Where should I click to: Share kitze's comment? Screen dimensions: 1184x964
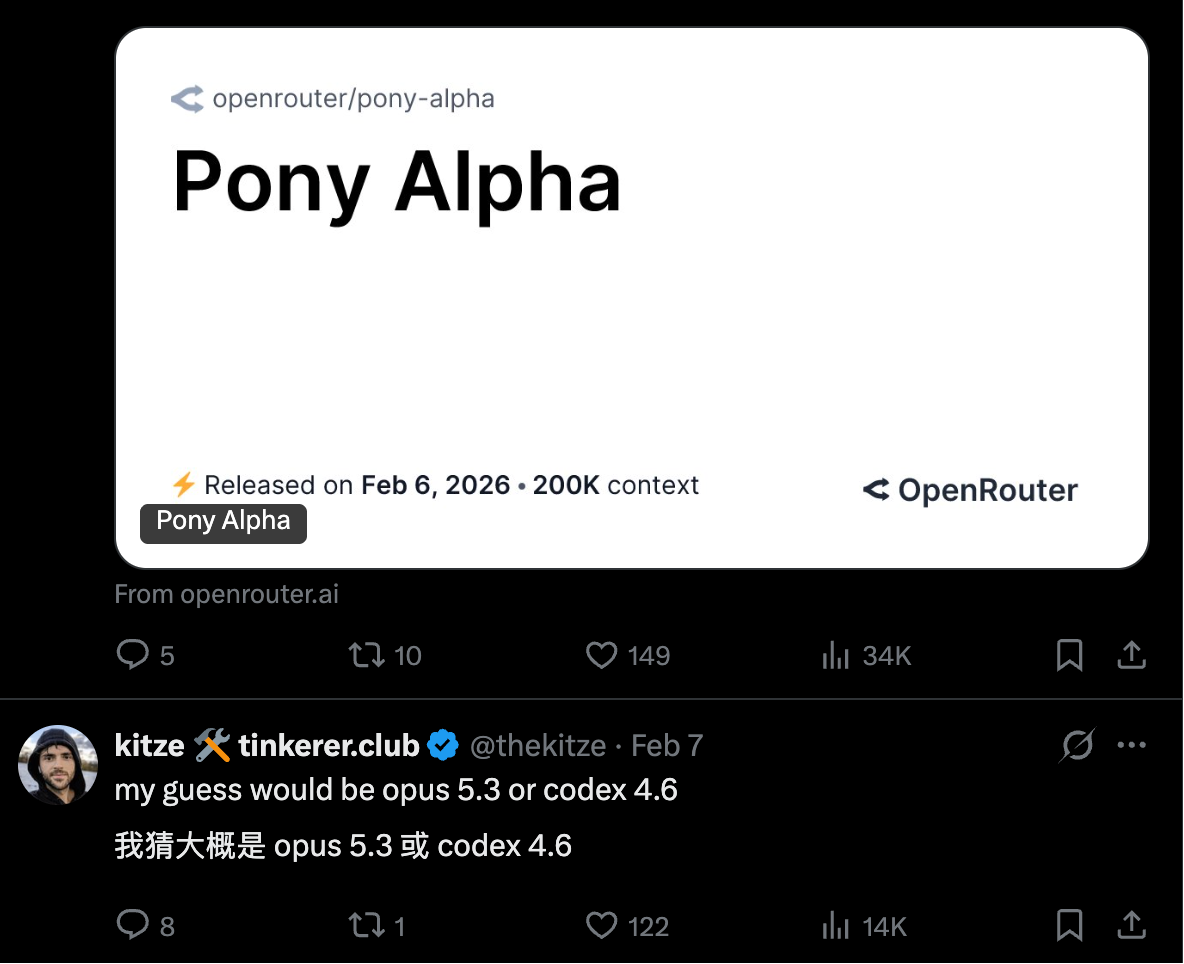[1130, 925]
